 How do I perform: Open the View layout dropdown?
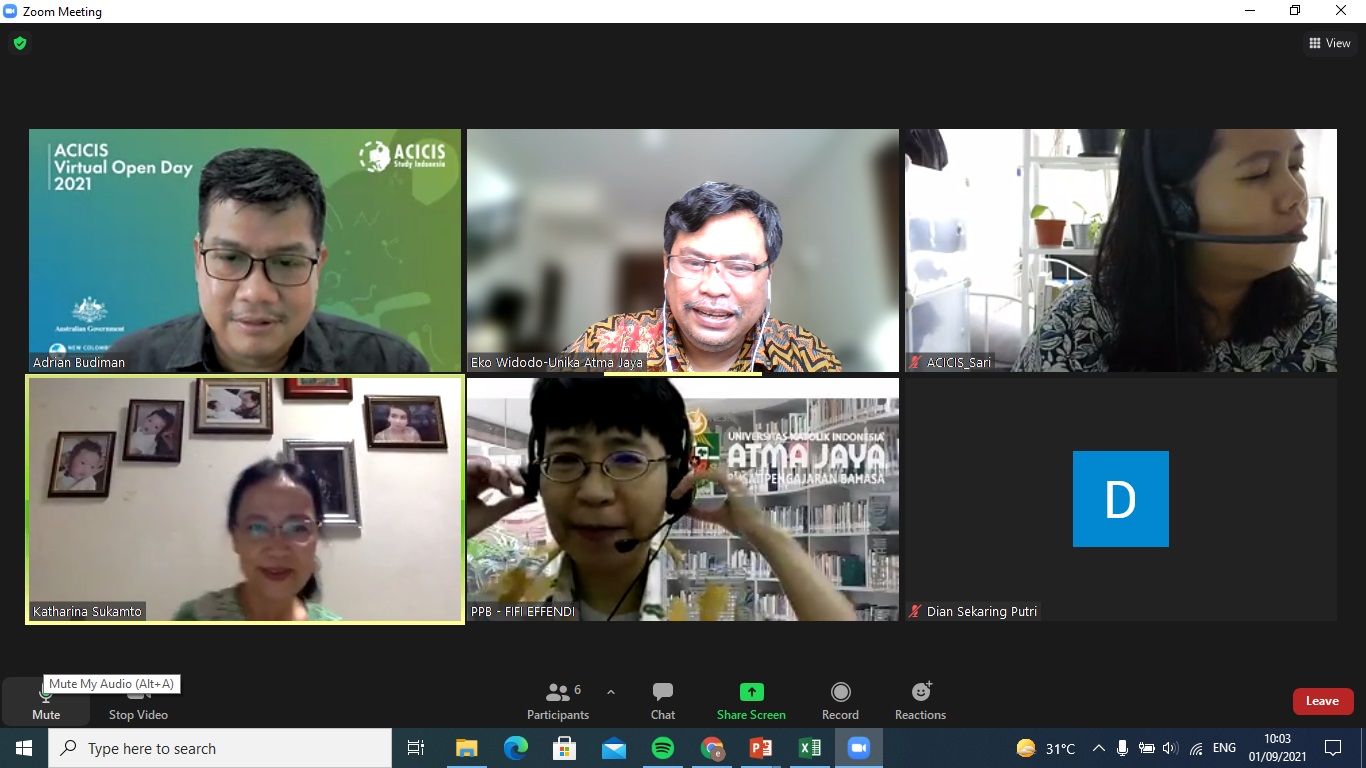[x=1330, y=43]
